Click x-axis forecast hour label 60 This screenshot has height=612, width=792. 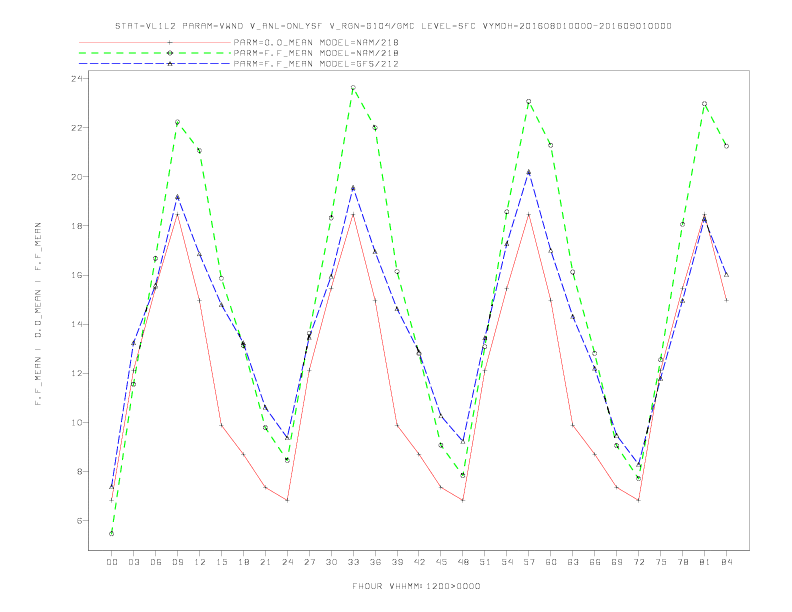(551, 562)
